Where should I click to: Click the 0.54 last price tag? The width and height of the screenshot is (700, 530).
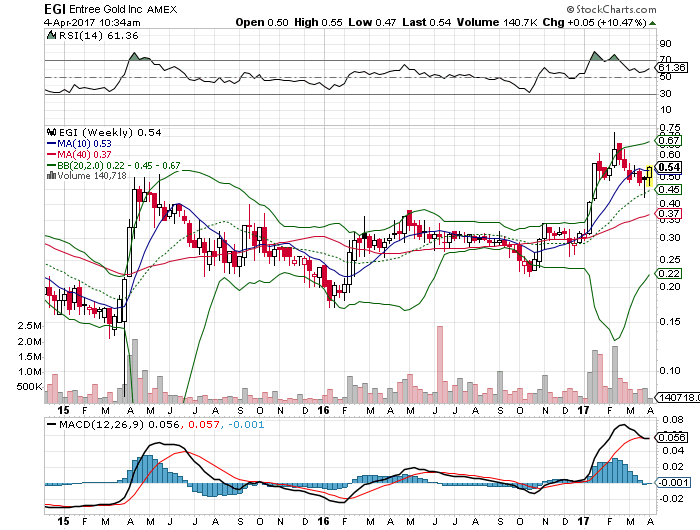[670, 167]
